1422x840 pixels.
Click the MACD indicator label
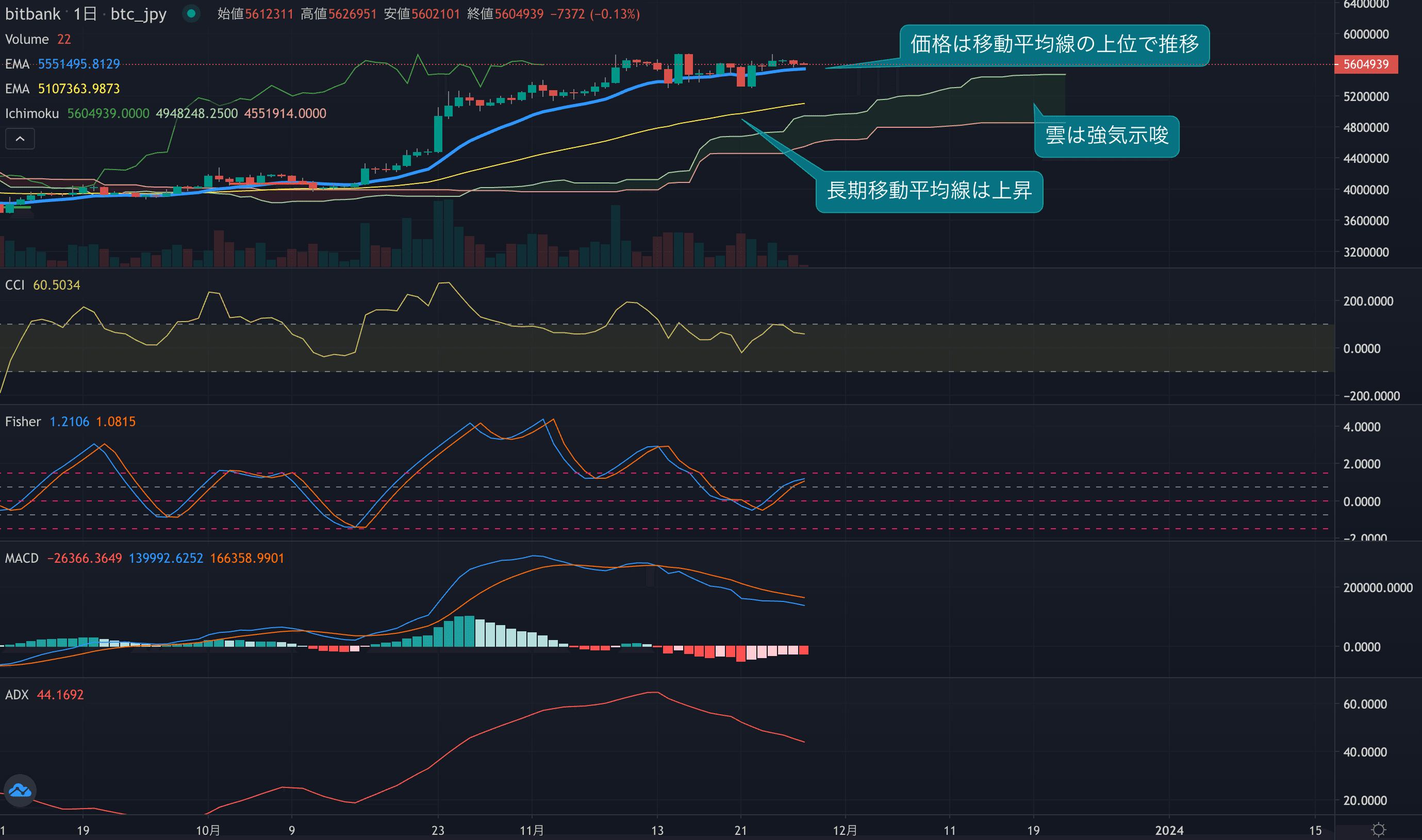coord(22,558)
